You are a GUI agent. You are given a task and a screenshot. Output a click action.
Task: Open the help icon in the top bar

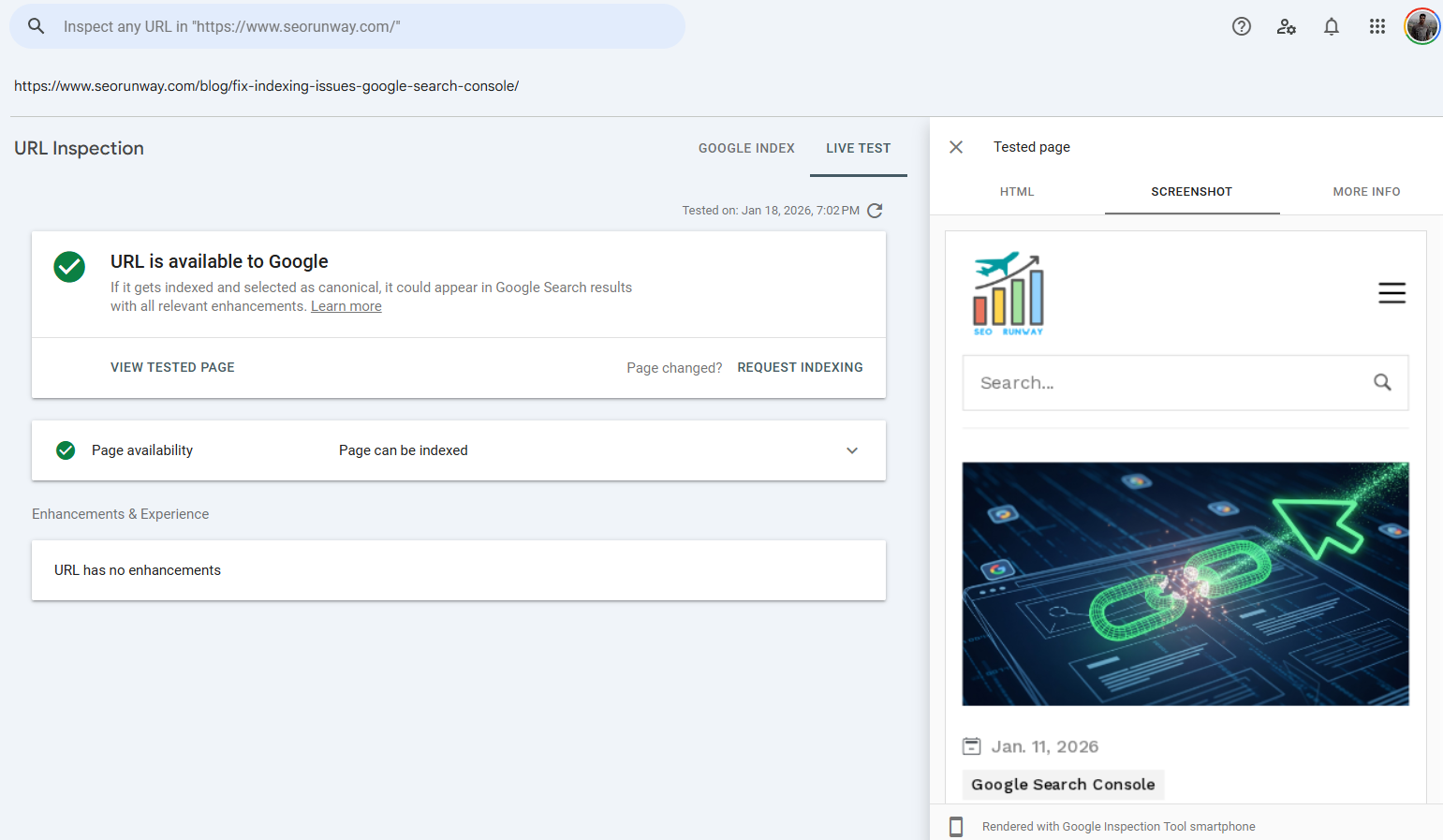pyautogui.click(x=1241, y=26)
